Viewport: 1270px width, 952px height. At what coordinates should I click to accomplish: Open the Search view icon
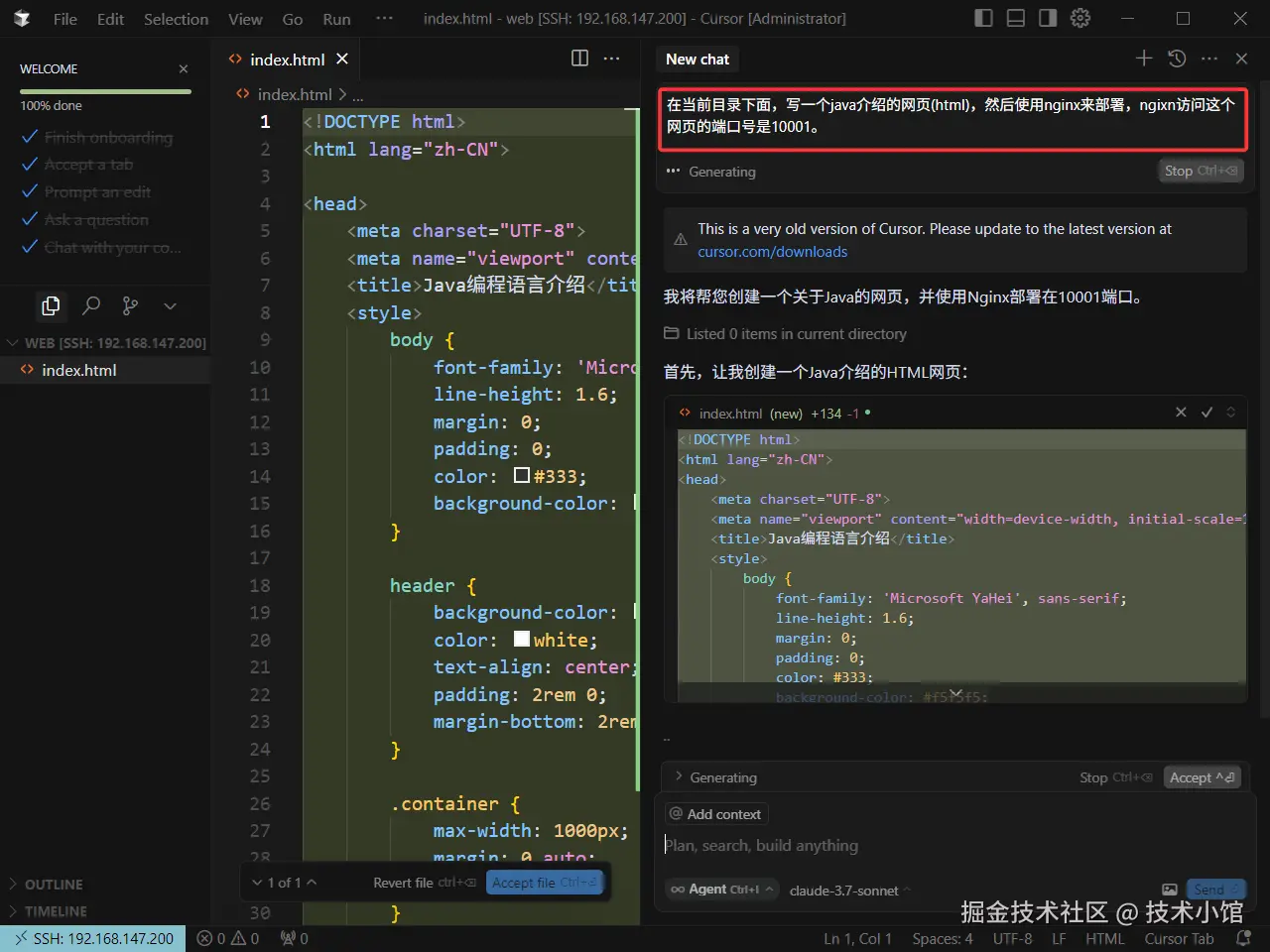91,305
